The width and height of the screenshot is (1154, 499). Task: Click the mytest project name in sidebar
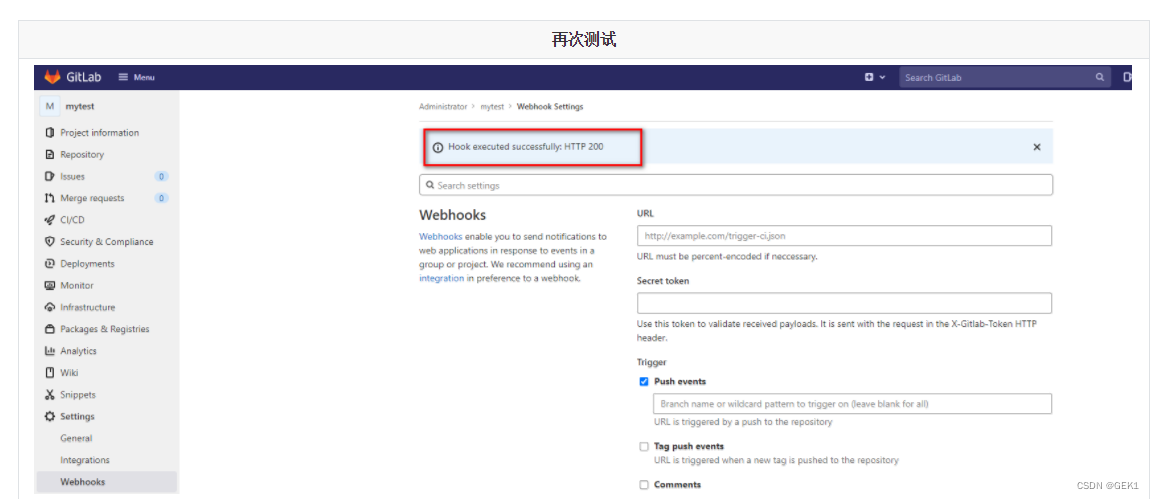79,106
